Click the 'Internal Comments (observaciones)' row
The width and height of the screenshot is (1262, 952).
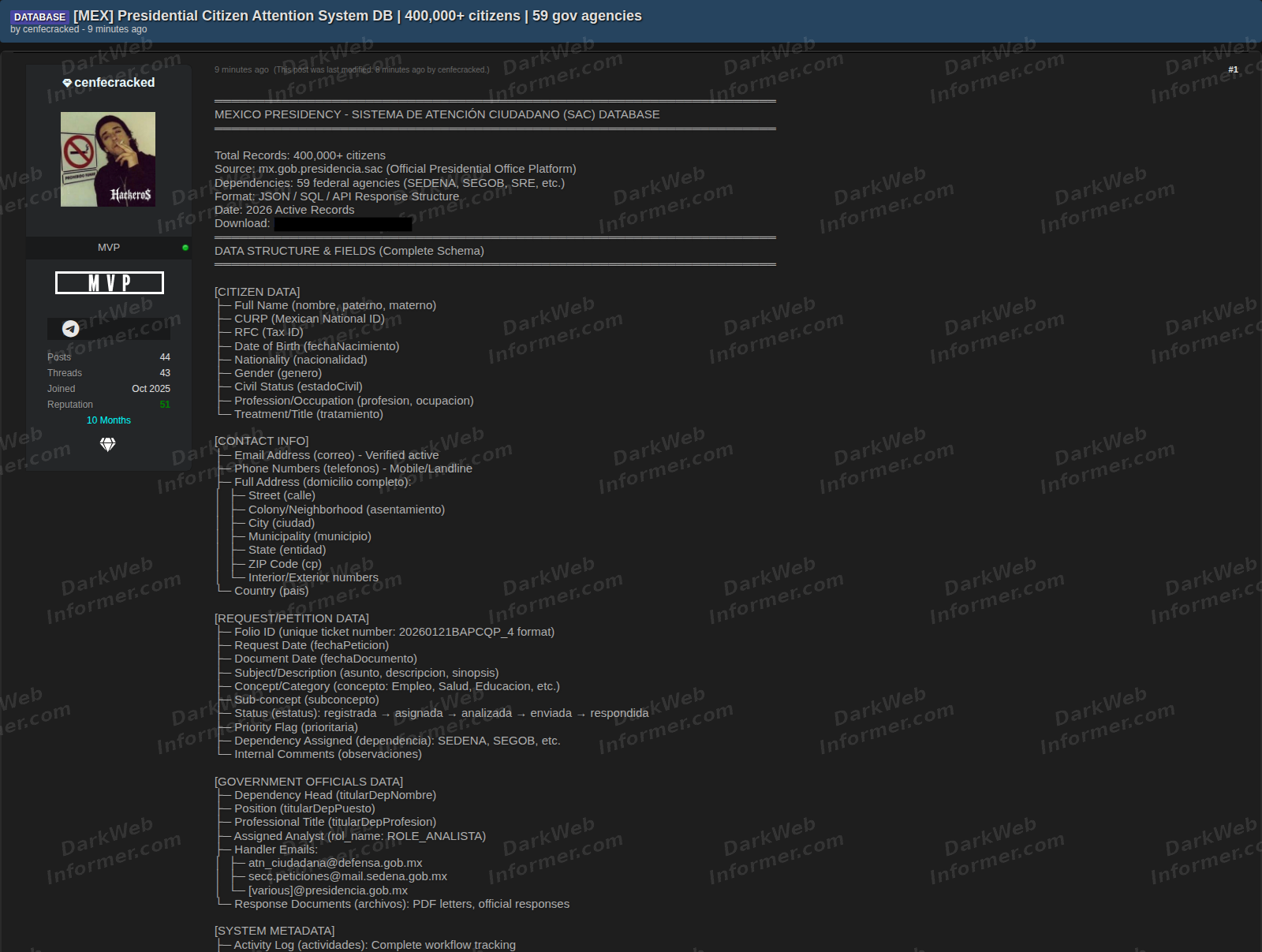tap(328, 754)
